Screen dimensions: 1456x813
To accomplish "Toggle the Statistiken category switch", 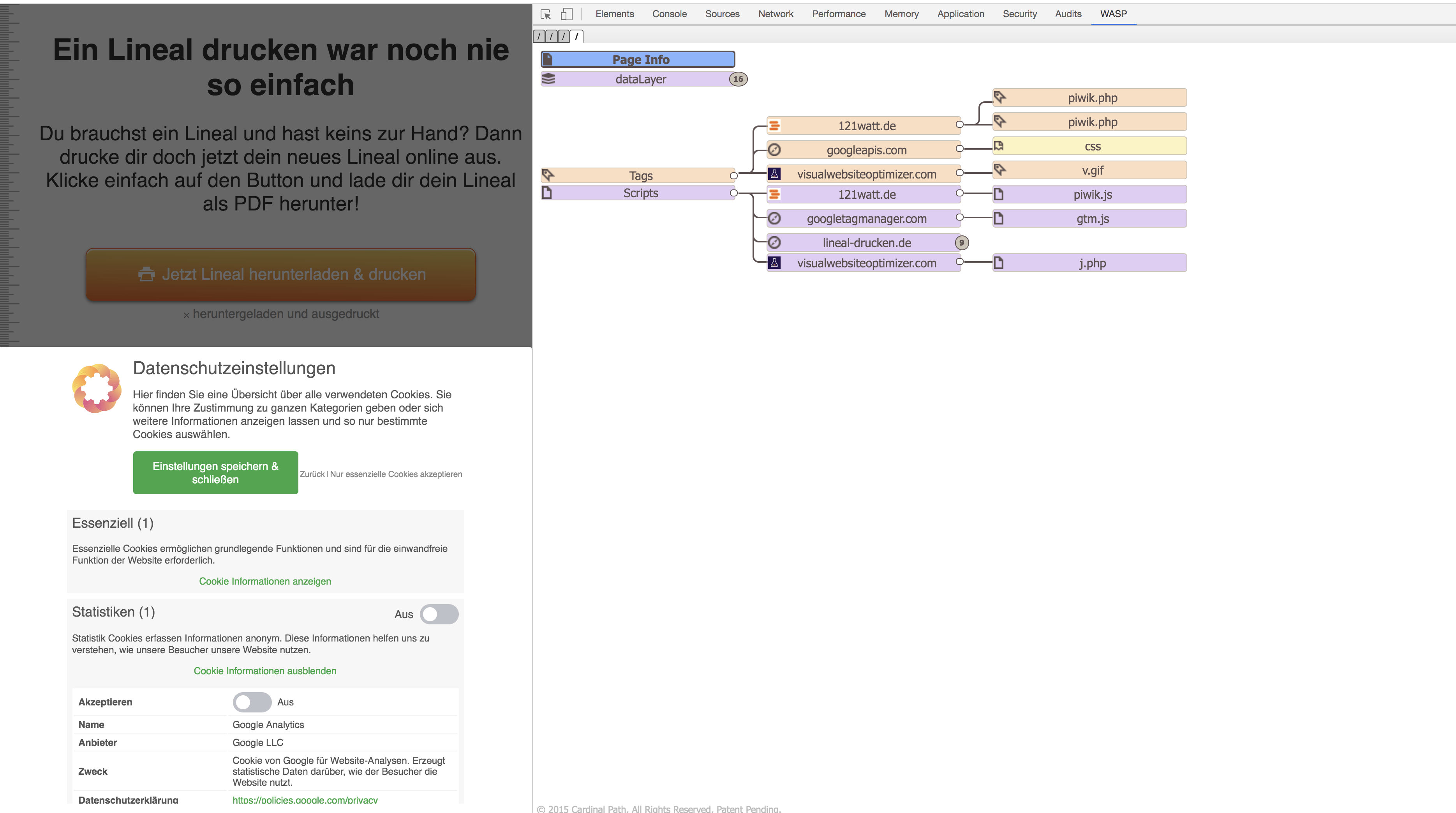I will pyautogui.click(x=439, y=614).
